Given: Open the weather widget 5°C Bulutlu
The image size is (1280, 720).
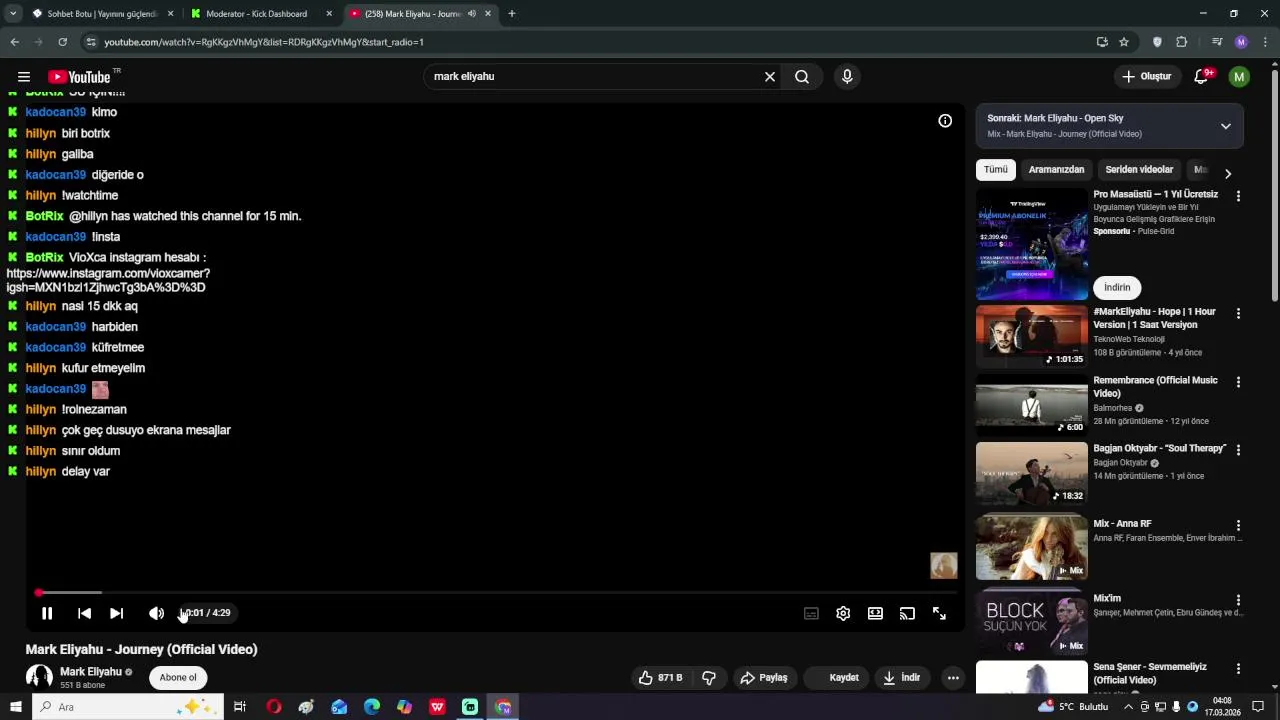Looking at the screenshot, I should (x=1073, y=707).
